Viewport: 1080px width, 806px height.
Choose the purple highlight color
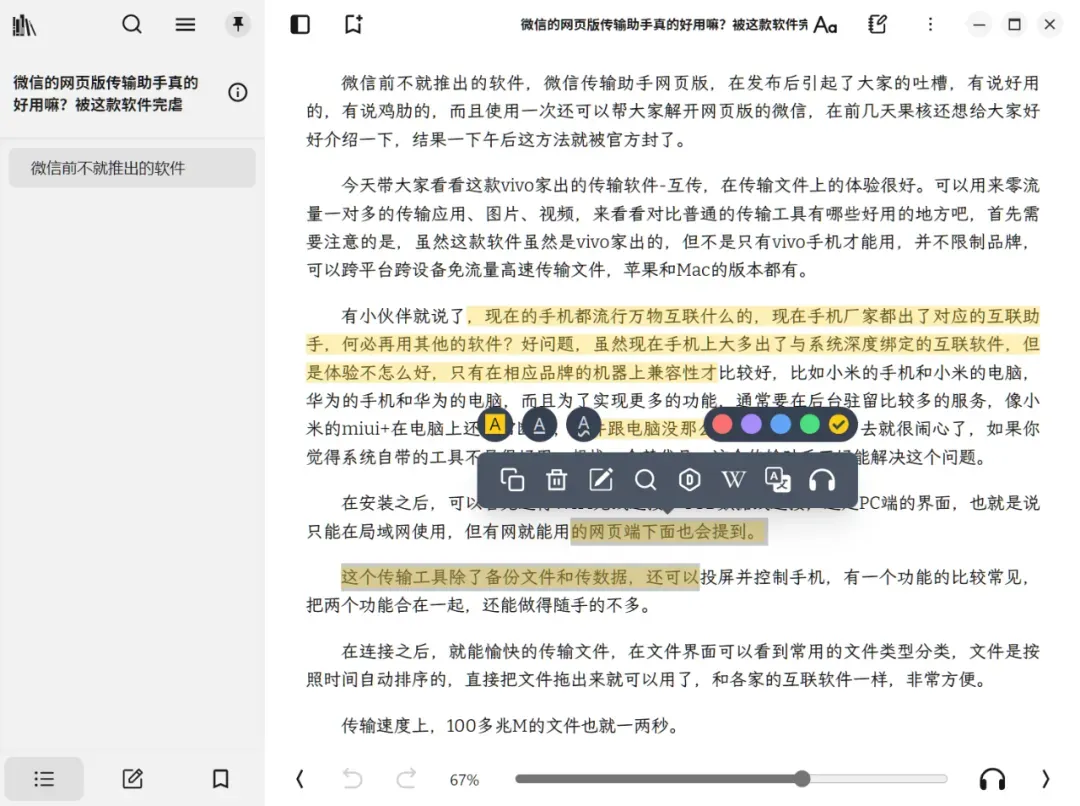pos(751,424)
